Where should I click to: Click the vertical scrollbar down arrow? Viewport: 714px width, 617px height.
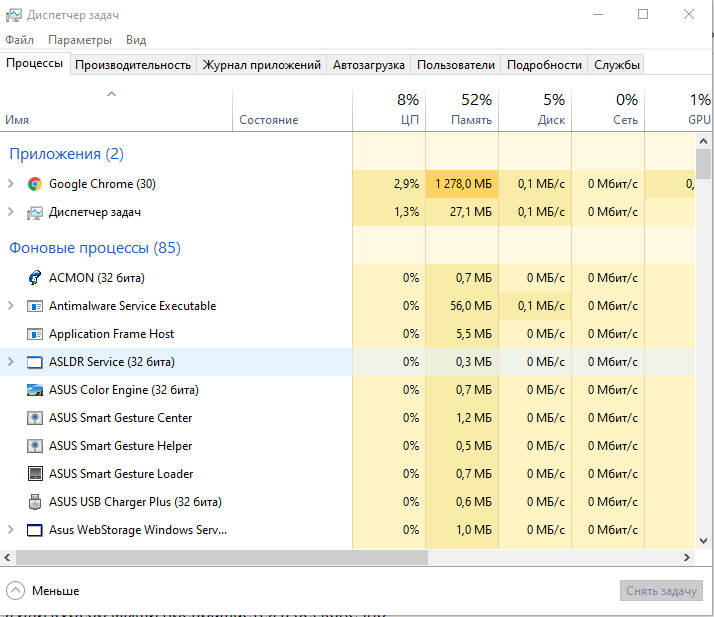[x=704, y=541]
